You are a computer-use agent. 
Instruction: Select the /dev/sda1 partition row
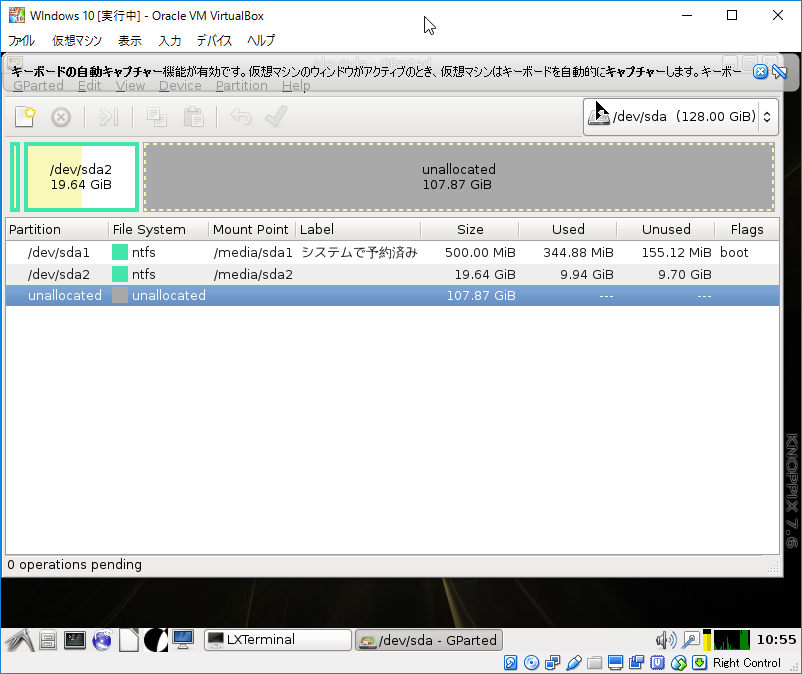coord(392,253)
